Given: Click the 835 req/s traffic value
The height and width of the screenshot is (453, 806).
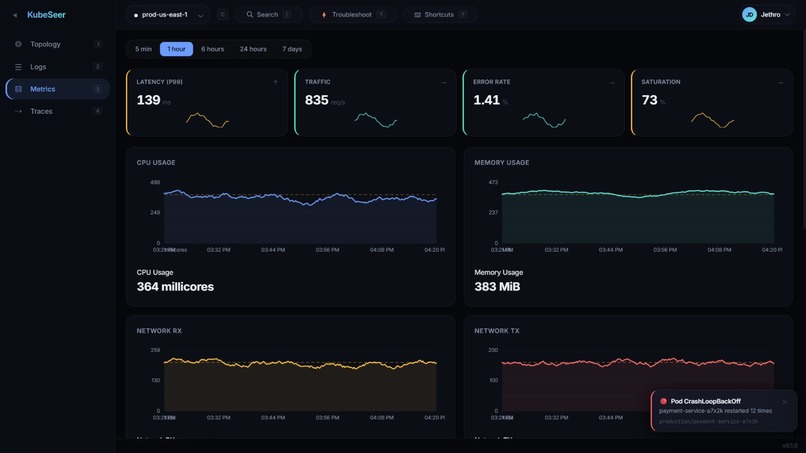Looking at the screenshot, I should click(x=325, y=100).
